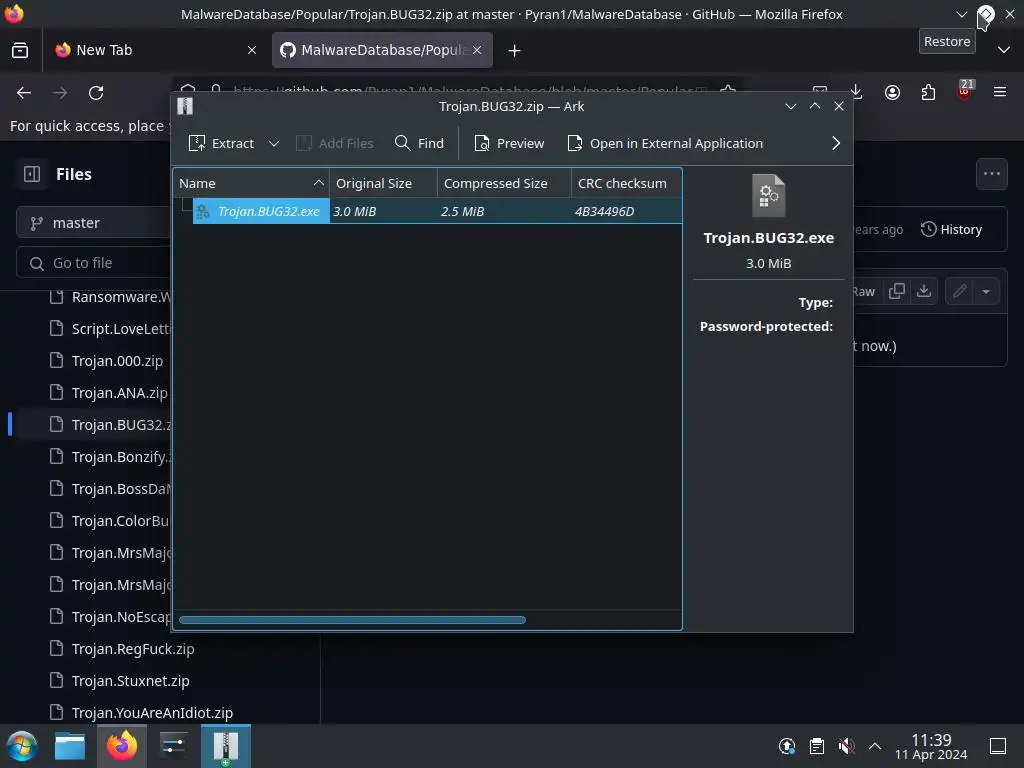Maximize the Ark window
The image size is (1024, 768).
(814, 106)
